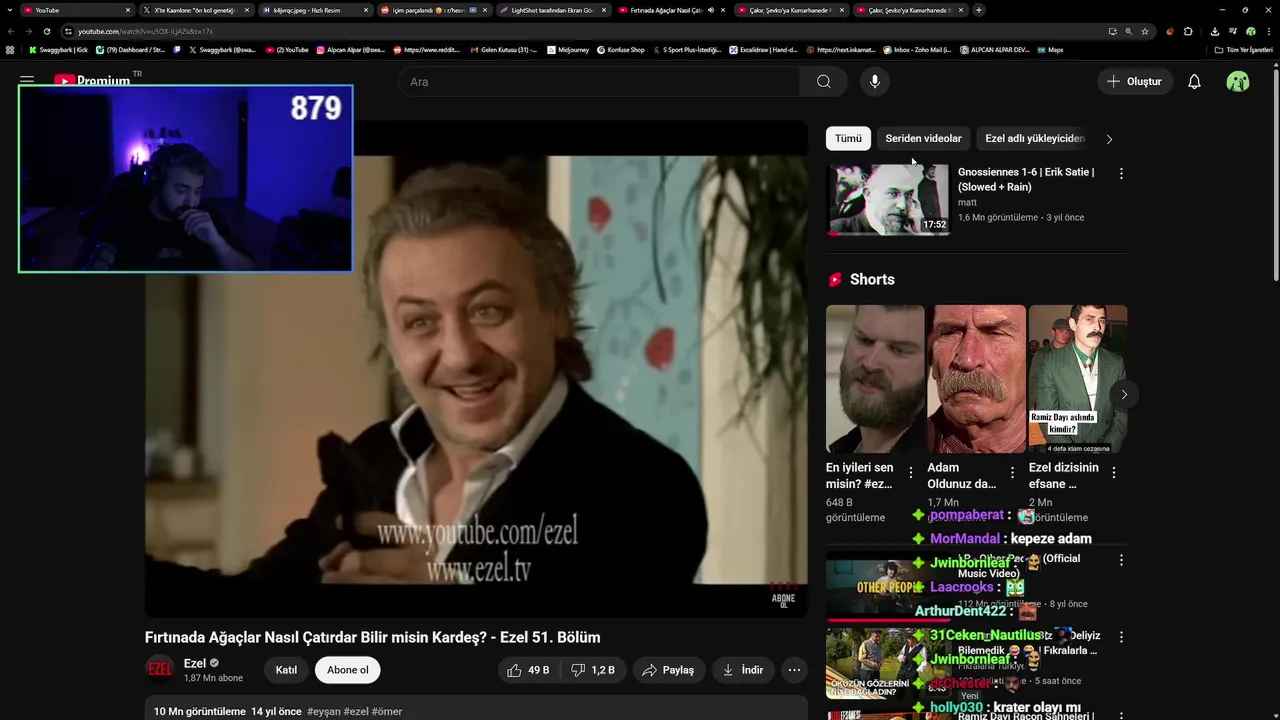Open the Tüm Yer İşaretleri bookmarks folder
Image resolution: width=1280 pixels, height=720 pixels.
point(1244,49)
